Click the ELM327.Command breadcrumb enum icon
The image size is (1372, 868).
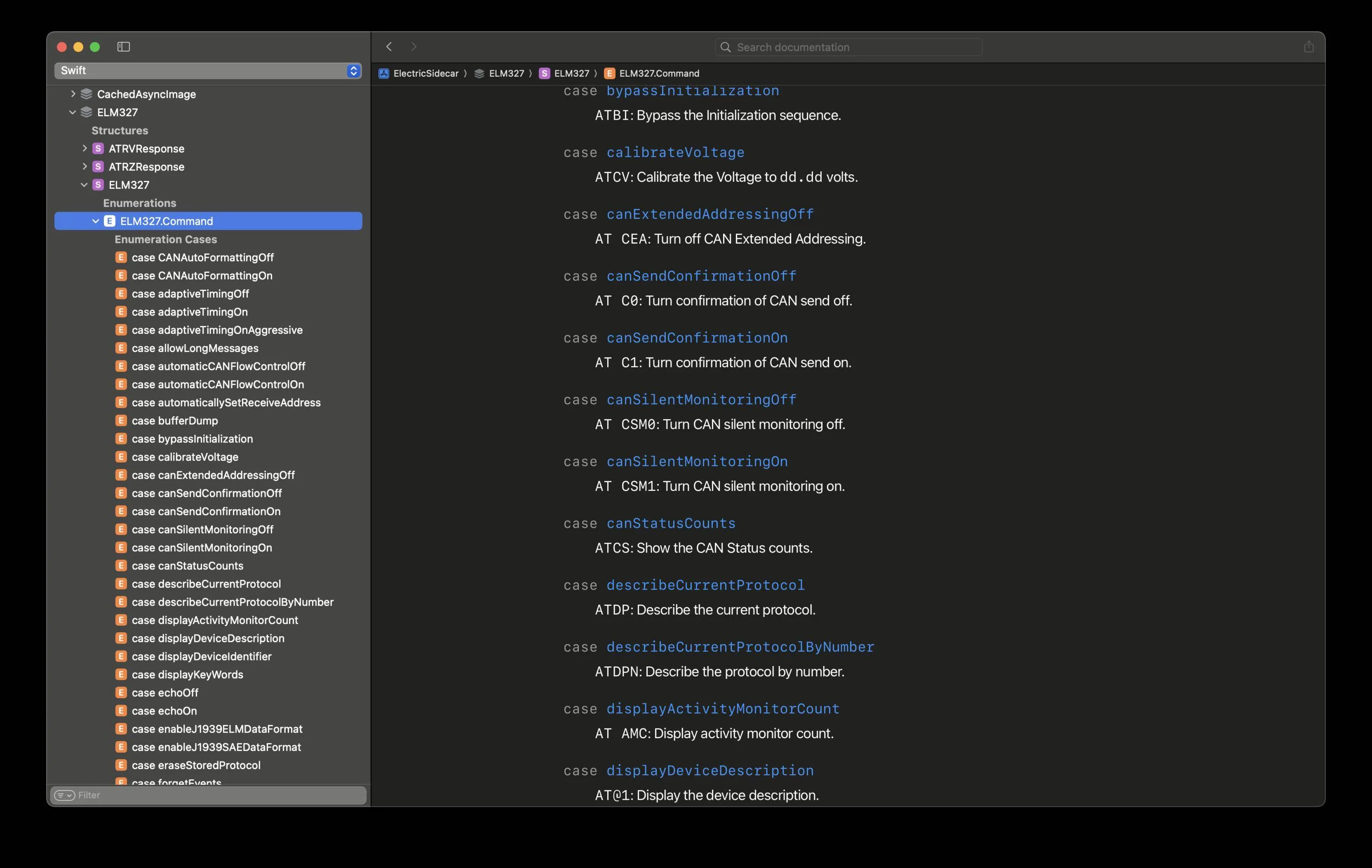pos(610,74)
